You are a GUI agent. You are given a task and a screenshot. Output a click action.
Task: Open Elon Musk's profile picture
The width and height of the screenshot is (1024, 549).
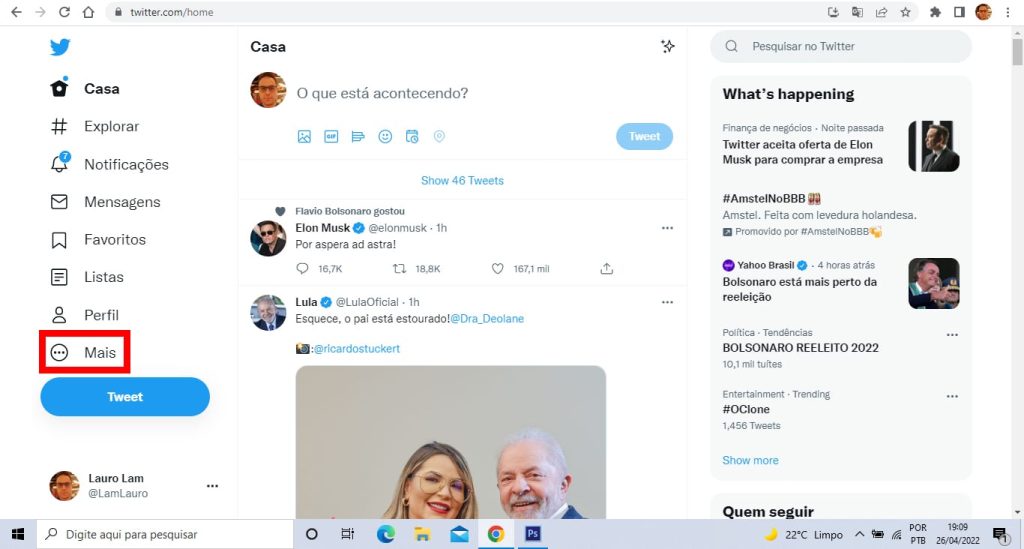pos(268,238)
